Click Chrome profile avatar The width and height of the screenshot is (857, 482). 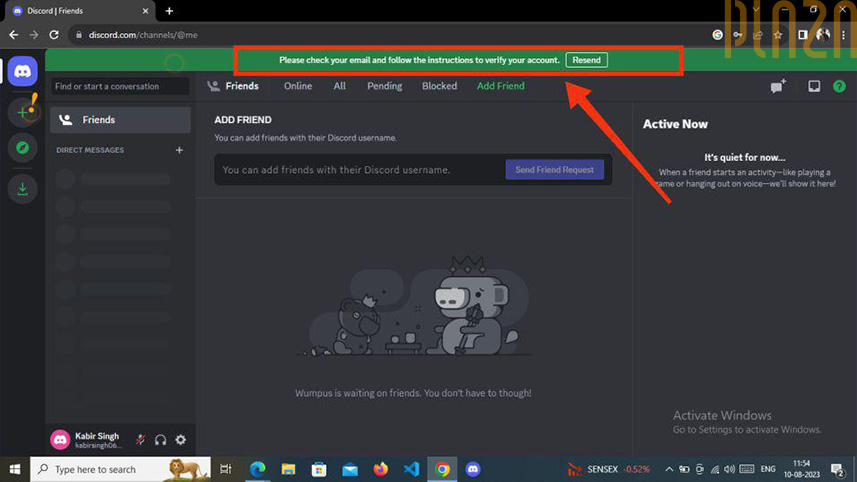click(823, 35)
